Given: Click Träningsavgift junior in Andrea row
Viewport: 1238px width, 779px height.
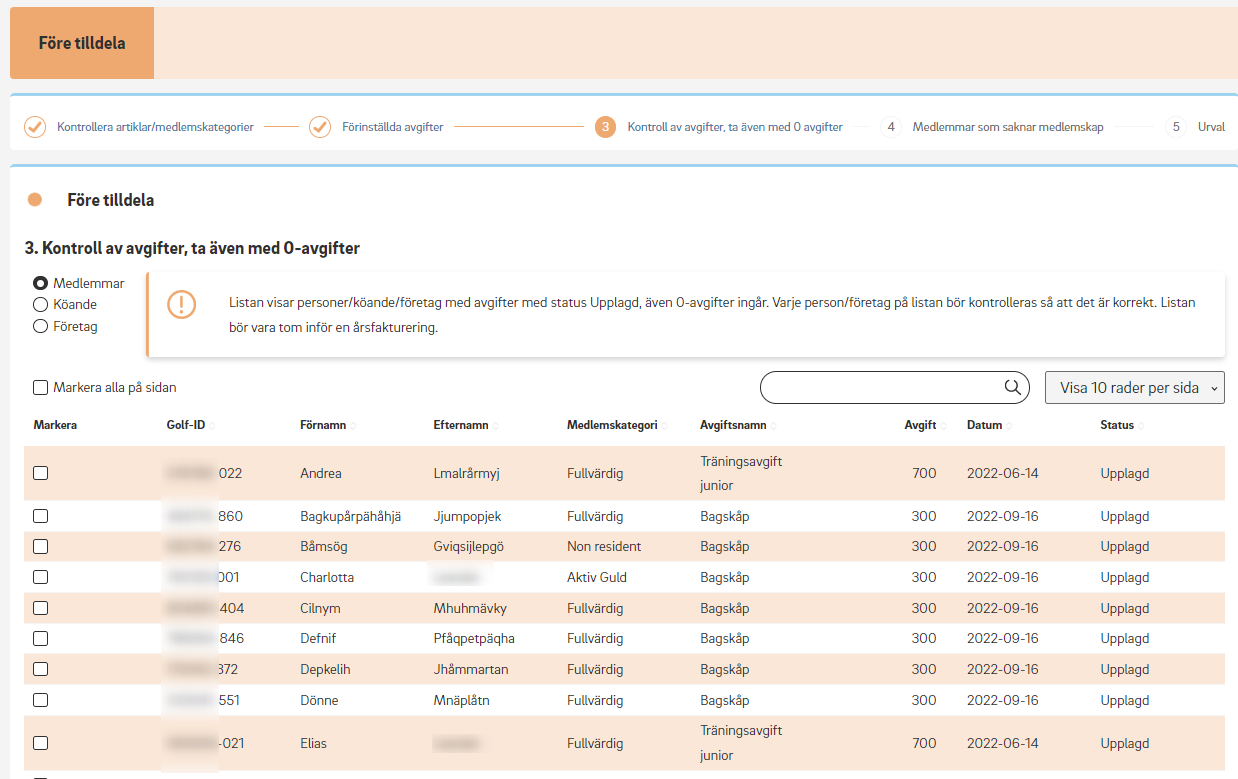Looking at the screenshot, I should [x=741, y=473].
